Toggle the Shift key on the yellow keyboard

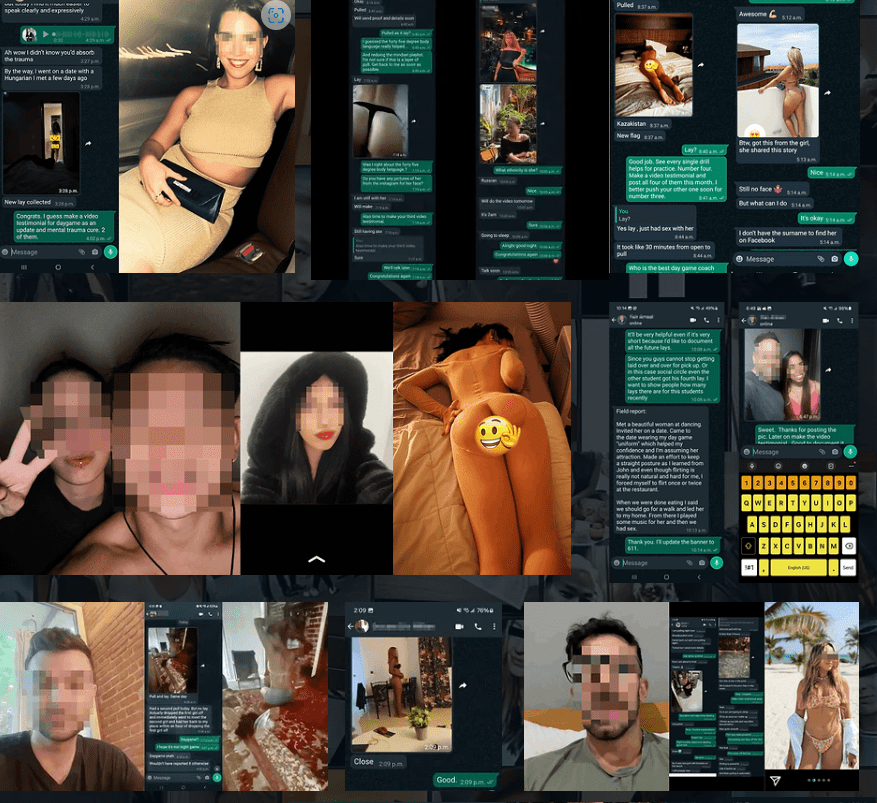[x=748, y=546]
